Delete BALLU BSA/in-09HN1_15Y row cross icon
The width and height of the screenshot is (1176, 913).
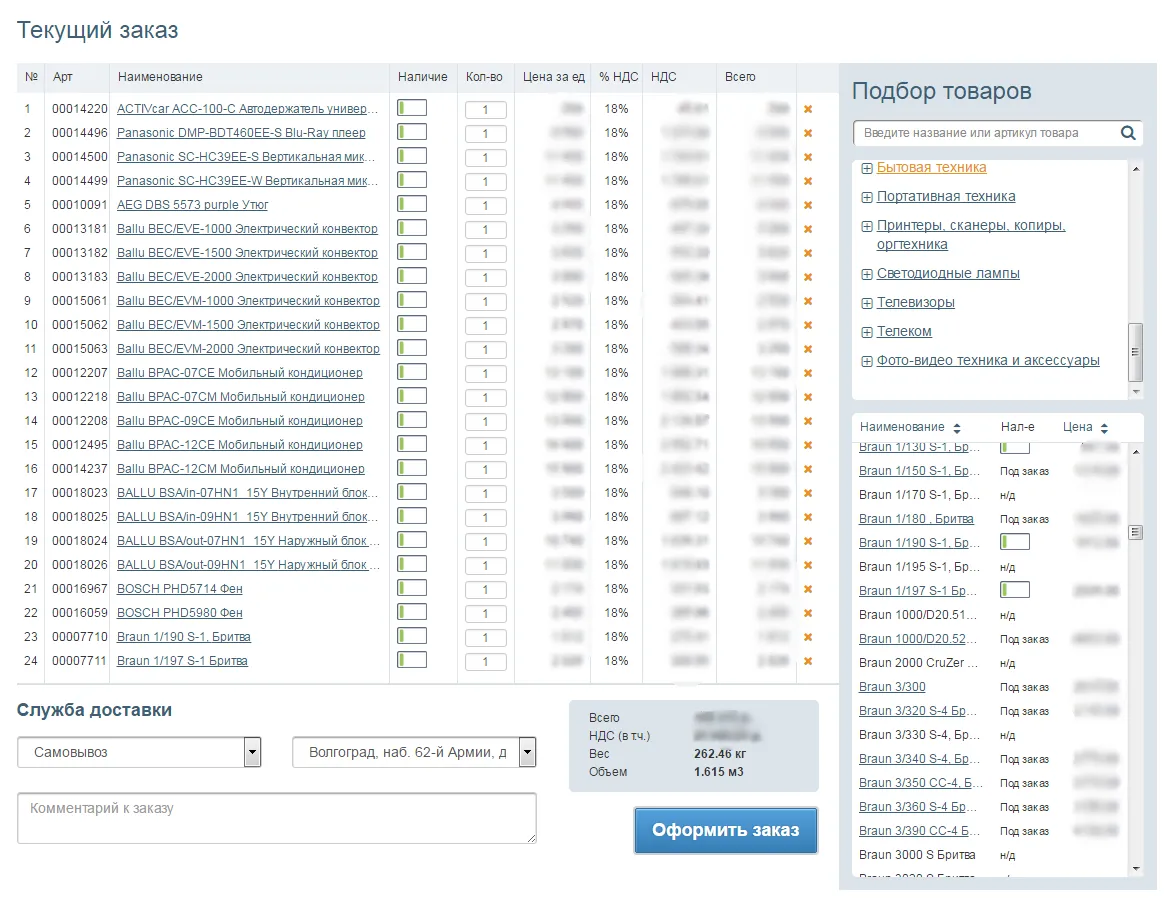click(808, 518)
